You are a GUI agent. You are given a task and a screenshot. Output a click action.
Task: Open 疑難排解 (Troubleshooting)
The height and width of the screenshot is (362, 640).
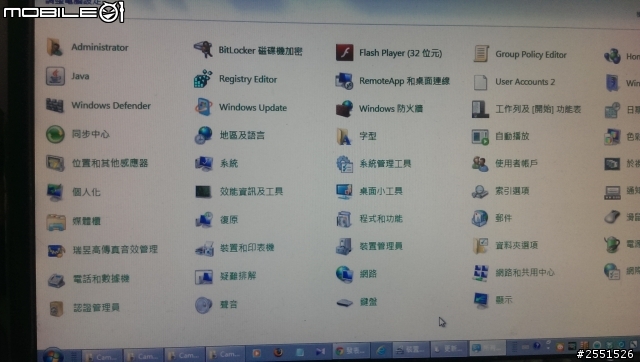(x=225, y=276)
